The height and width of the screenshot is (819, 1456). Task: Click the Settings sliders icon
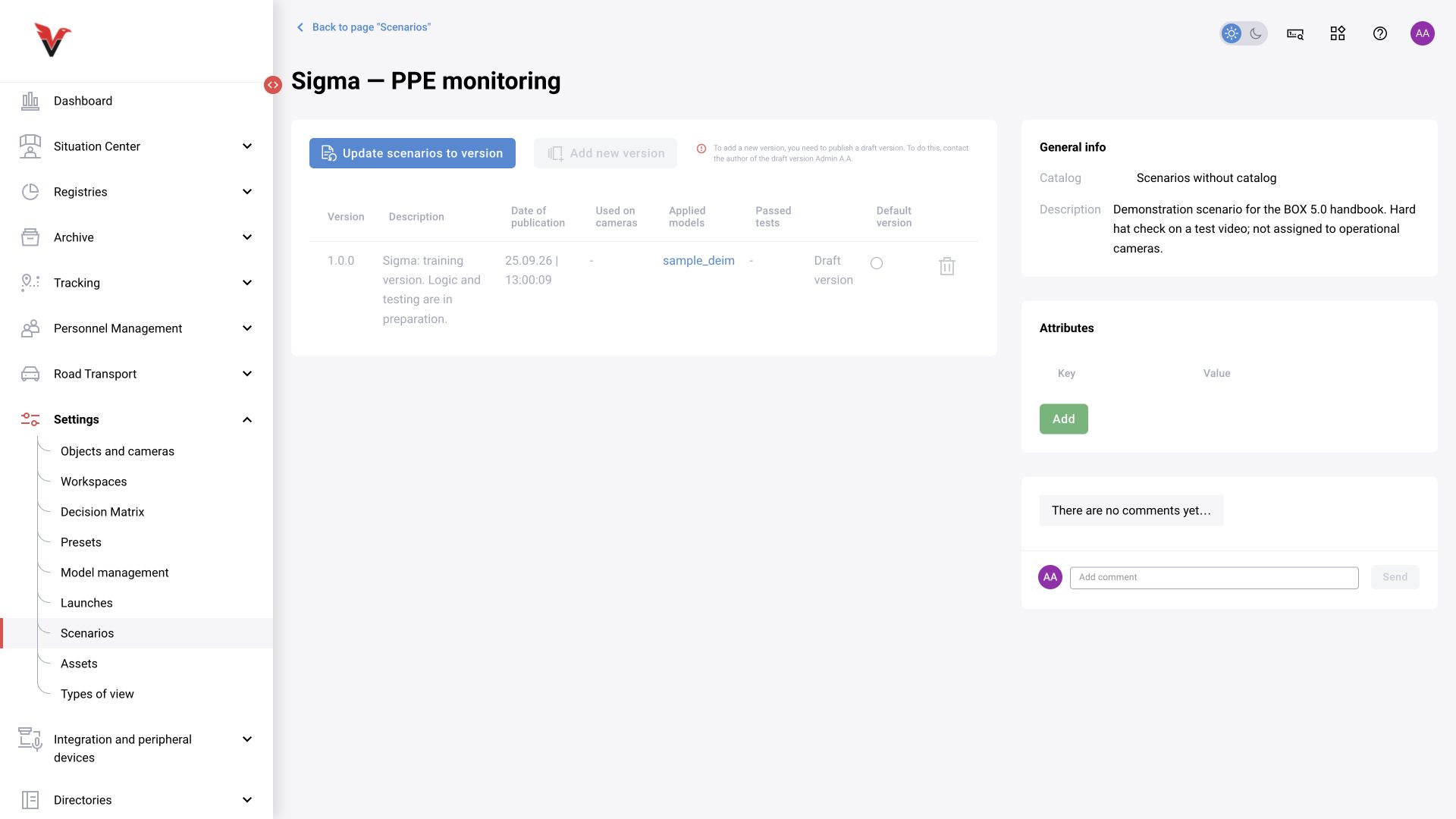[30, 419]
